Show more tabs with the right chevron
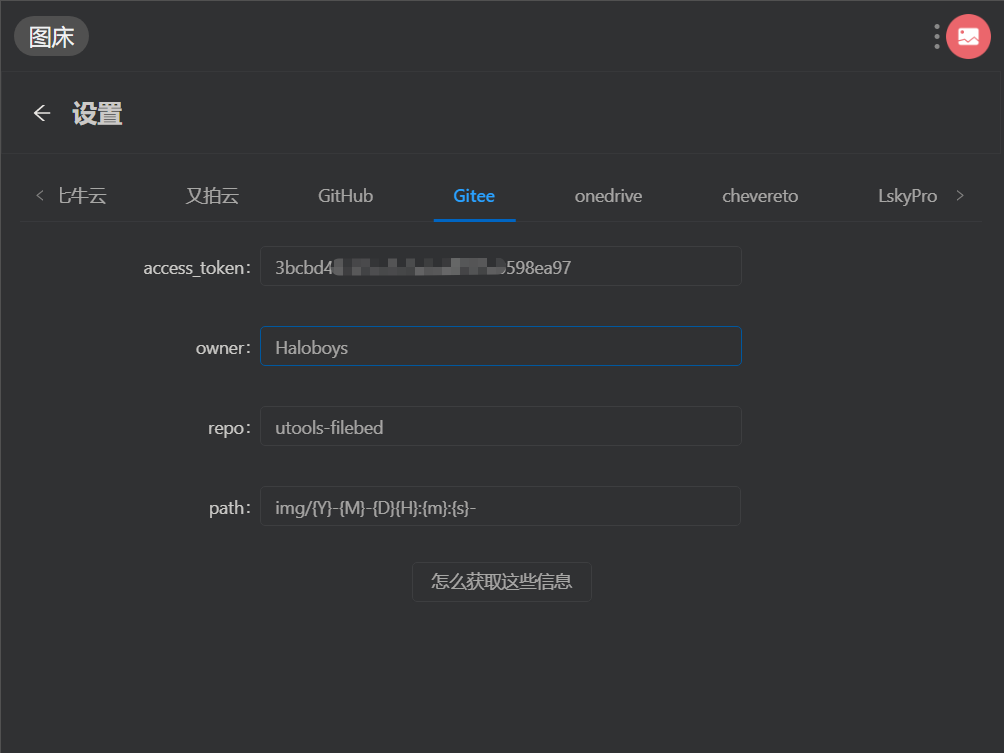 [x=960, y=195]
